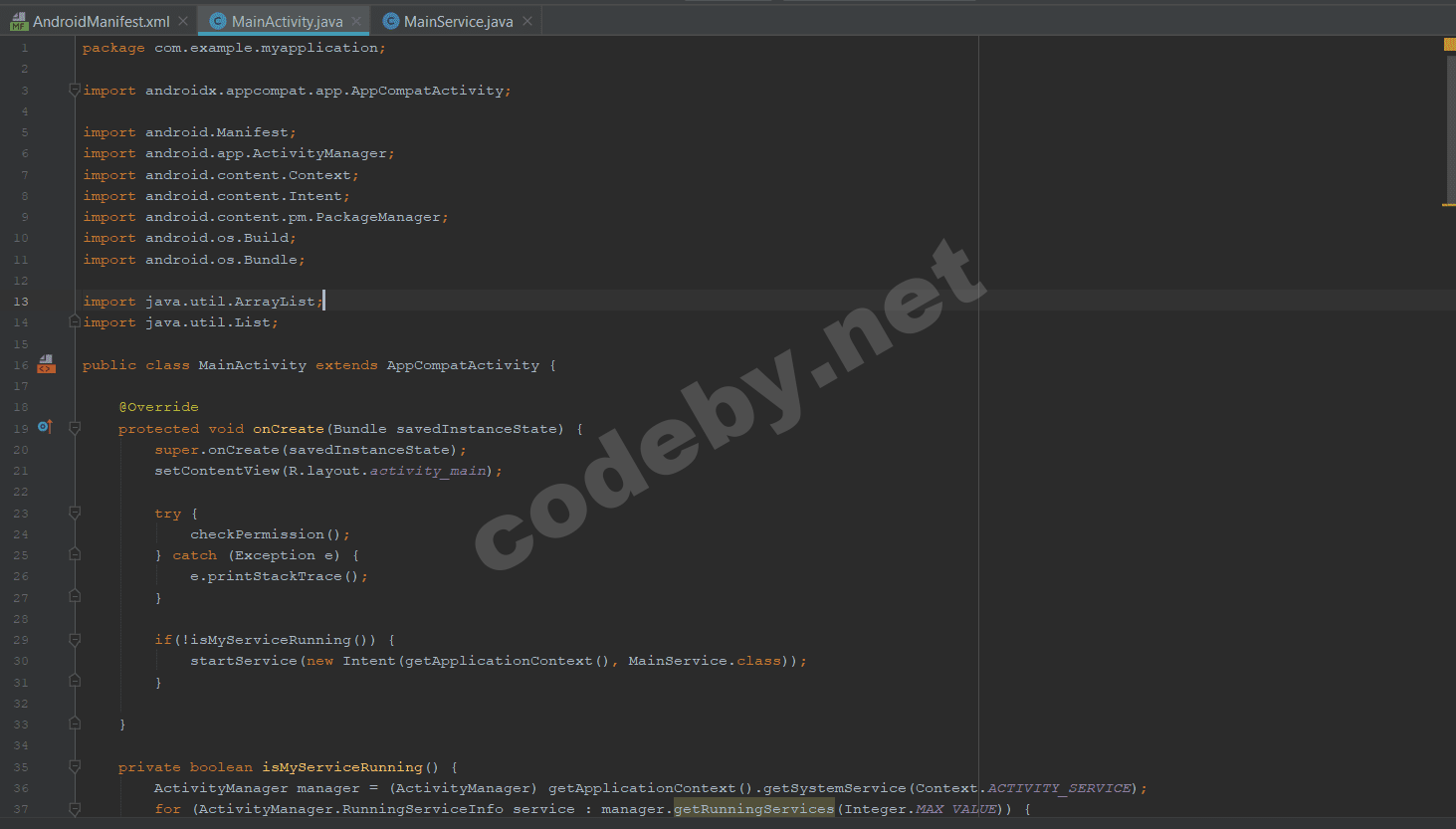Click the orange warning stripe mark on the scrollbar
Image resolution: width=1456 pixels, height=829 pixels.
[1448, 205]
